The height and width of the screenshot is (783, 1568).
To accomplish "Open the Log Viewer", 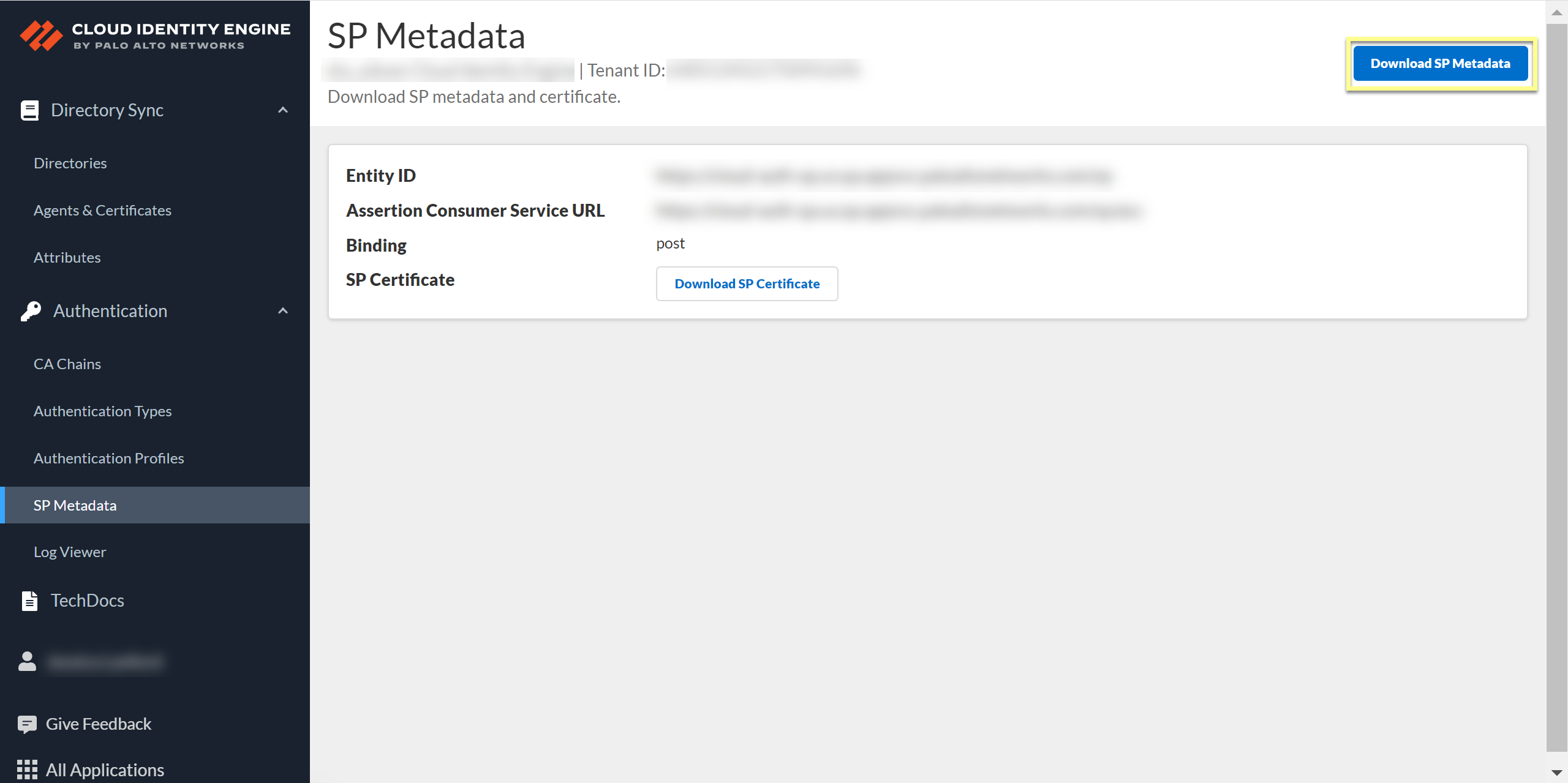I will pyautogui.click(x=70, y=552).
